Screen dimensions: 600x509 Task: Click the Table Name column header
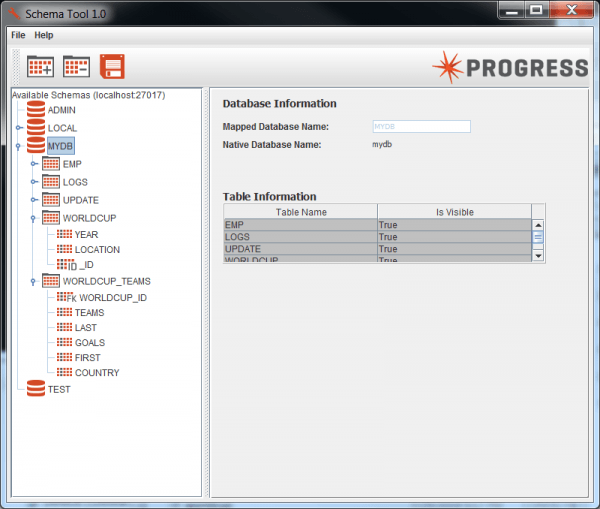click(300, 212)
